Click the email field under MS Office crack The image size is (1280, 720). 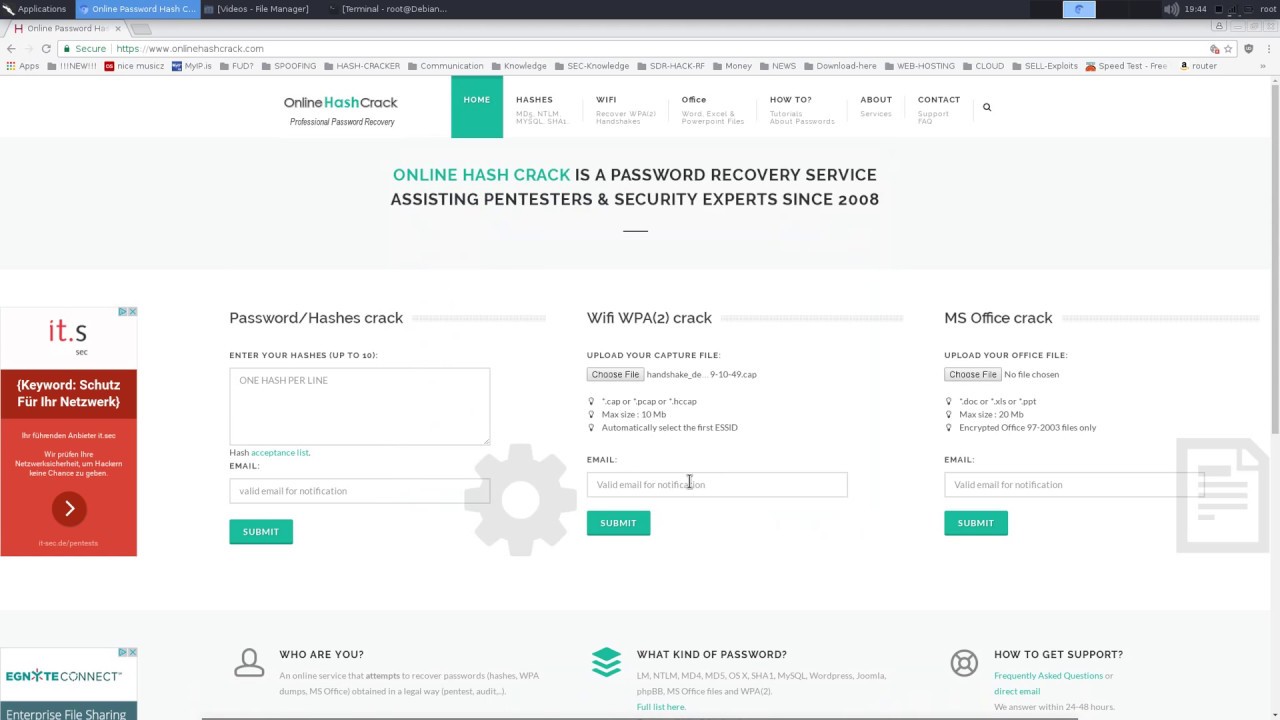pos(1074,485)
